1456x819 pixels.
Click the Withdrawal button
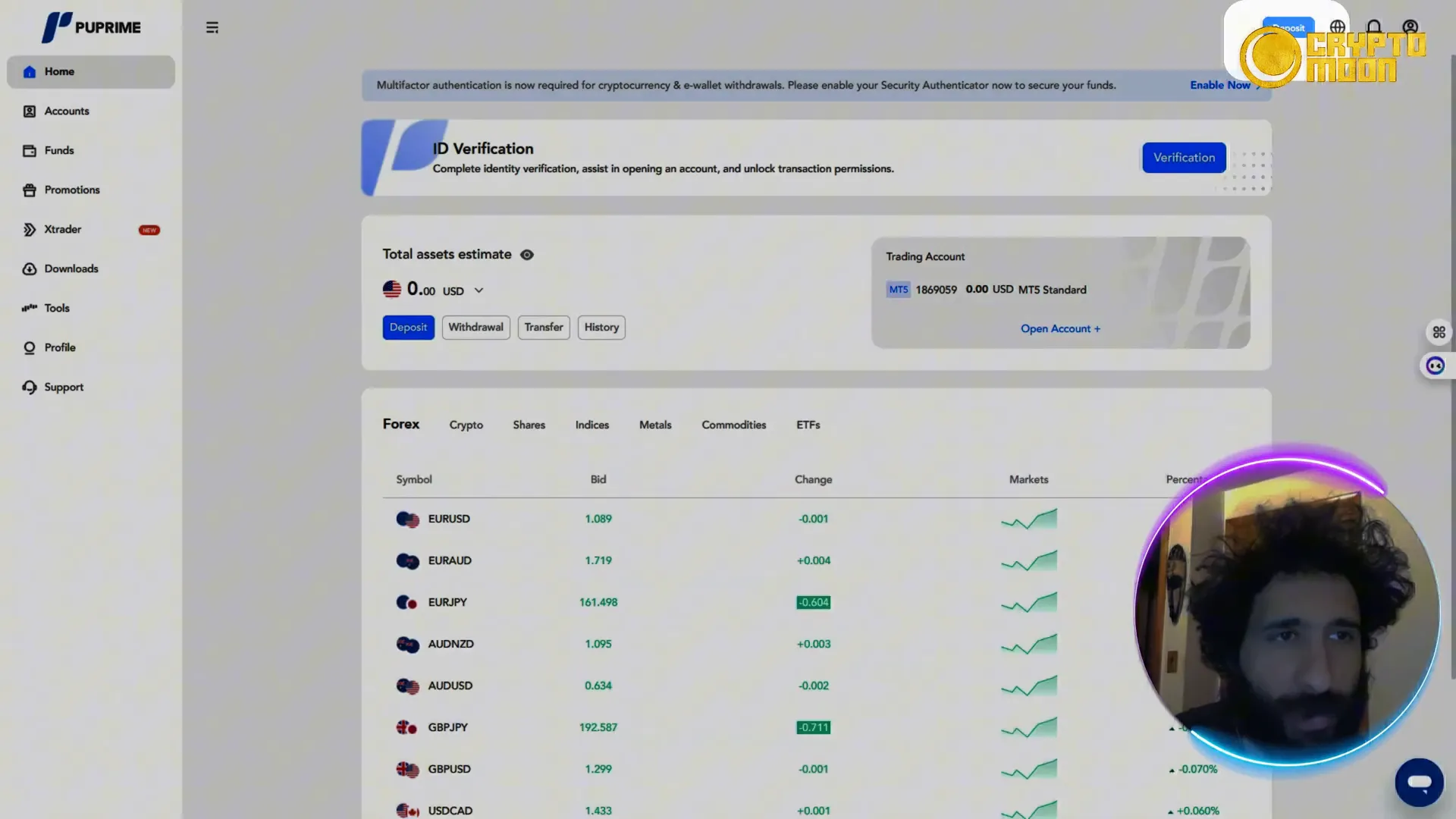pyautogui.click(x=475, y=328)
